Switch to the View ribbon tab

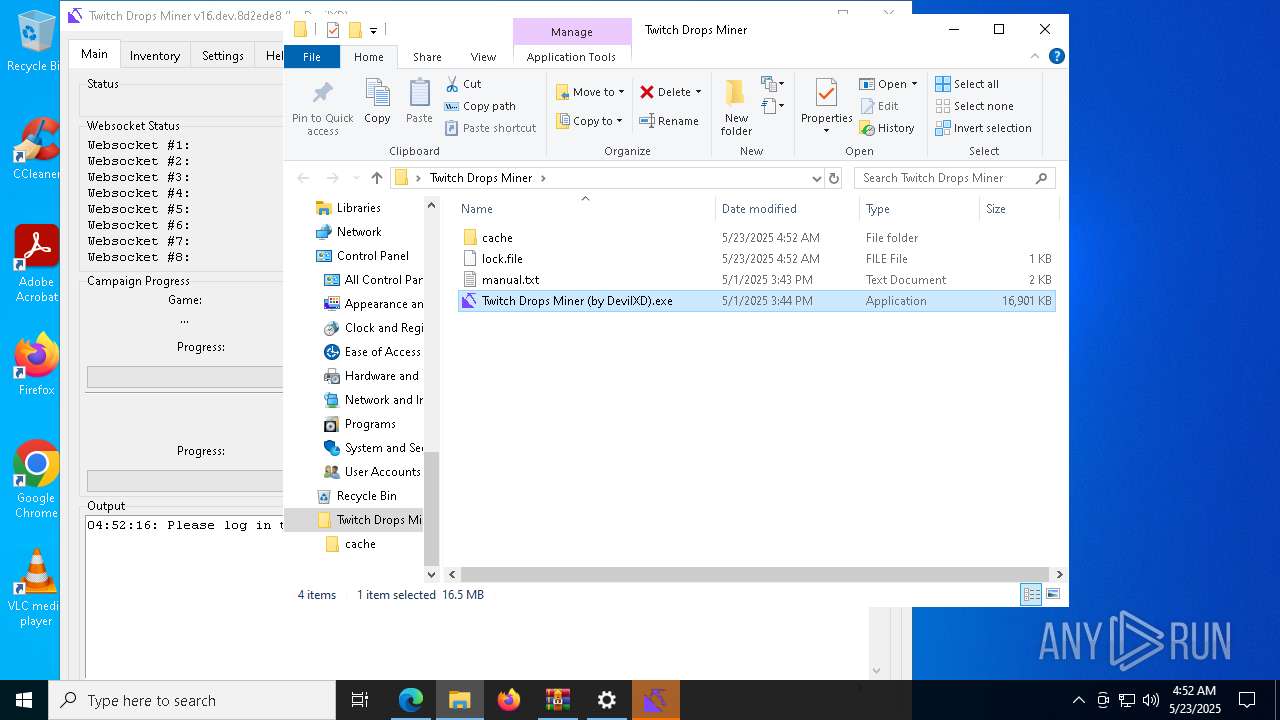(x=483, y=57)
